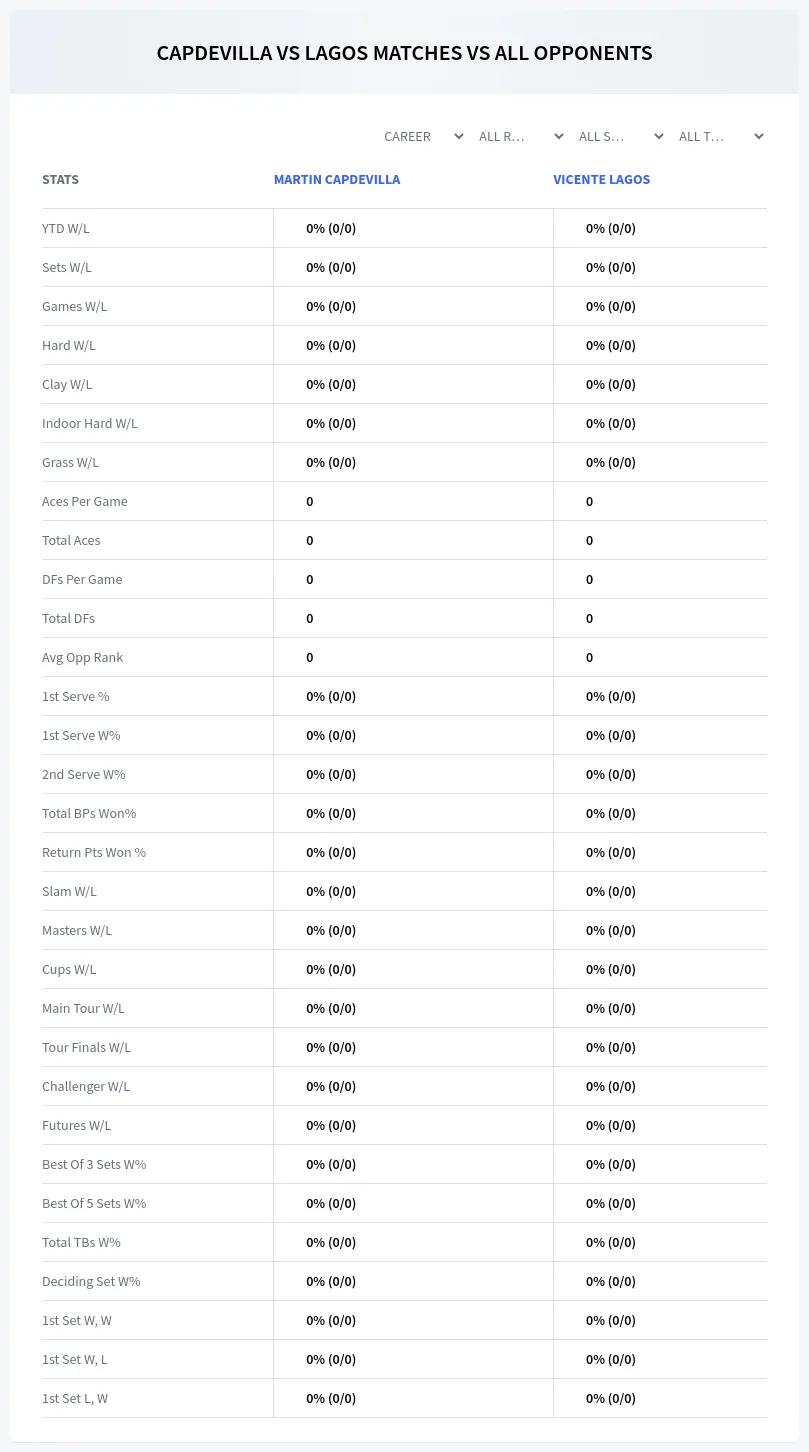Click the Challenger W/L row label
This screenshot has width=809, height=1452.
click(x=86, y=1086)
